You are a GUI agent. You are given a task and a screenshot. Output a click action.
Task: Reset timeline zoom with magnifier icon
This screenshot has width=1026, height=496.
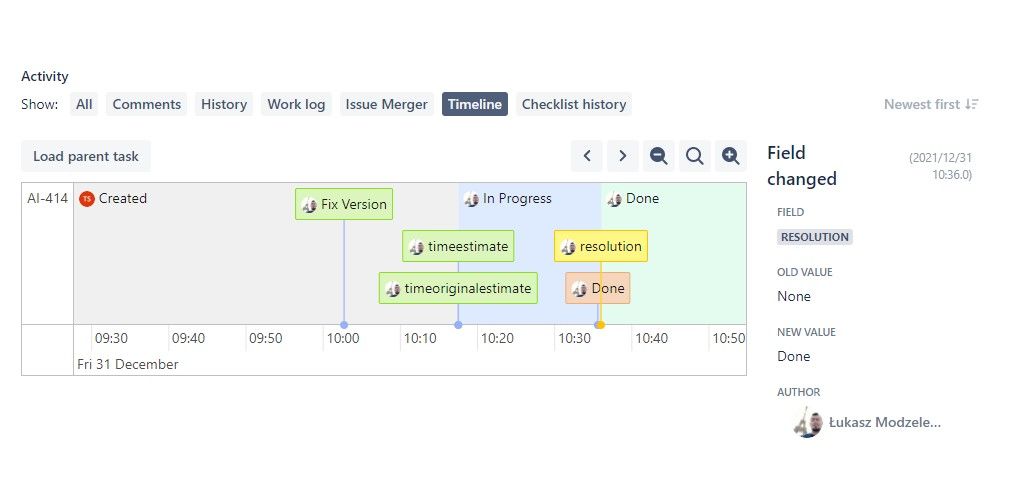pos(694,156)
